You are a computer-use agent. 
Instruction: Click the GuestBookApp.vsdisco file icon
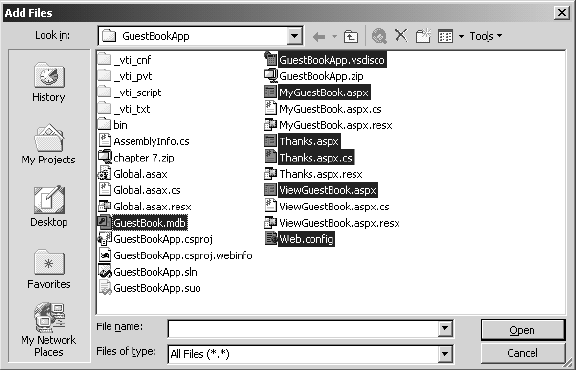coord(270,60)
